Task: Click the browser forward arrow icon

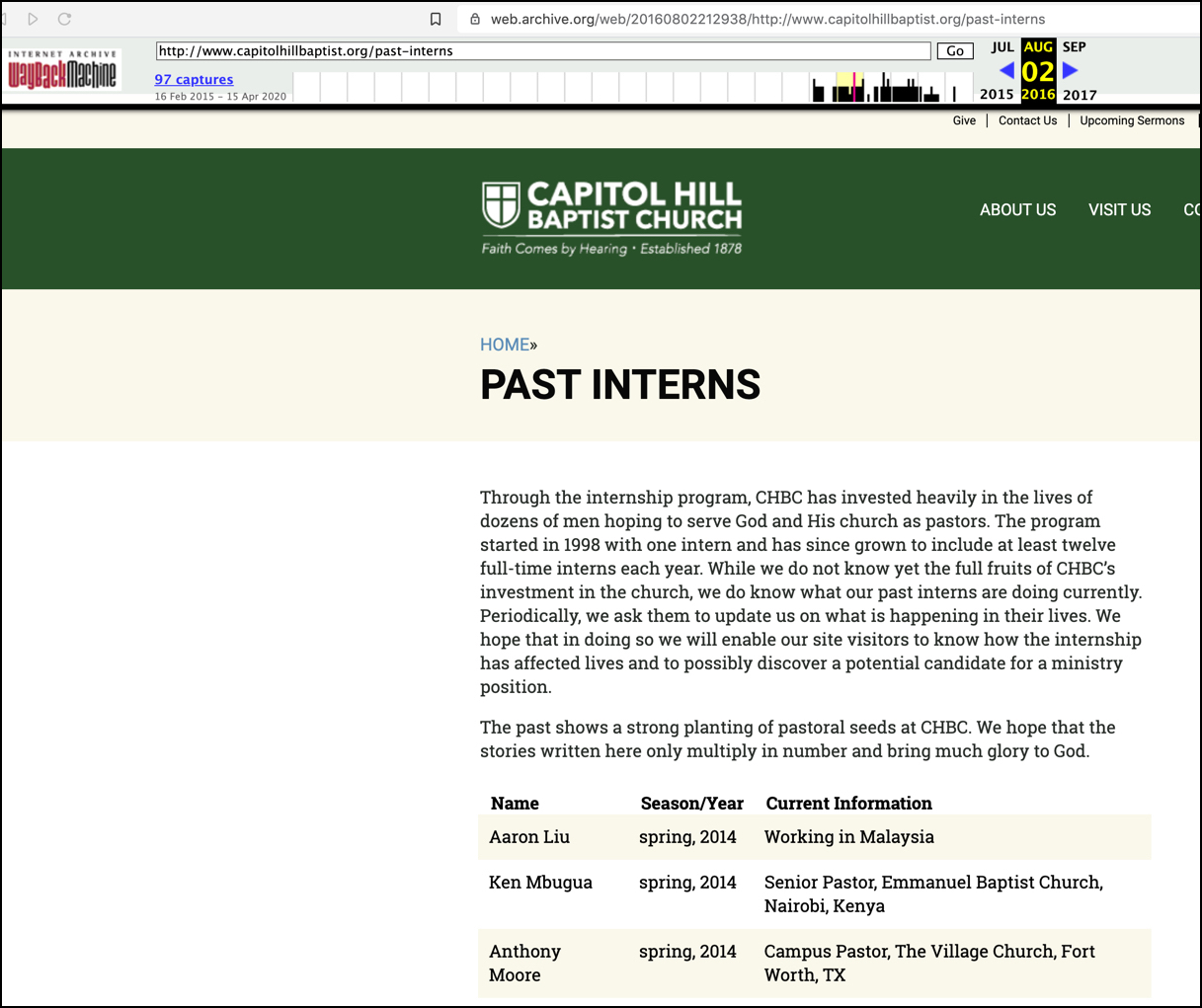Action: coord(33,19)
